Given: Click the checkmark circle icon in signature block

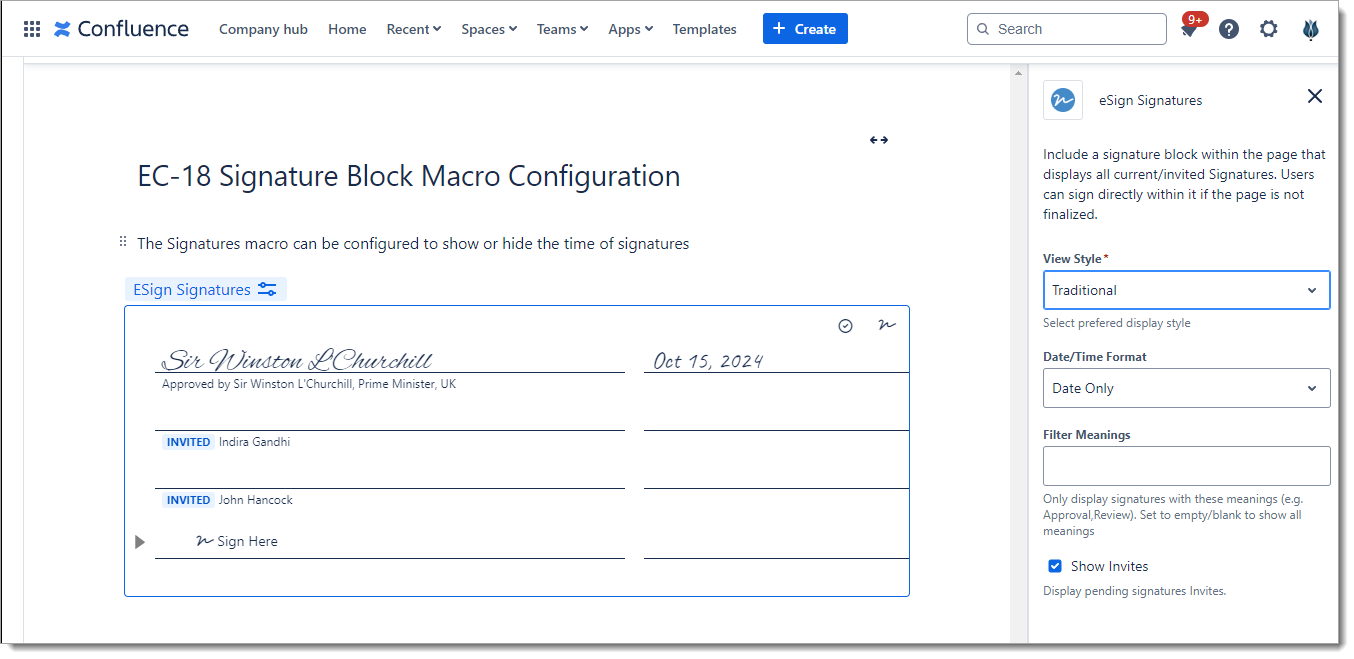Looking at the screenshot, I should 846,326.
